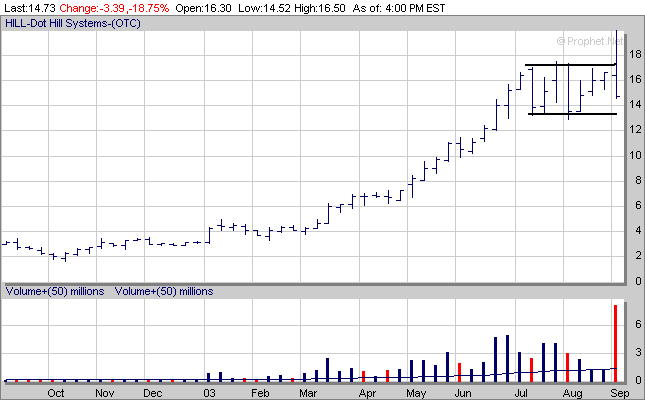Click the second 'Volume+(50) millions' label
645x400 pixels.
(x=164, y=291)
